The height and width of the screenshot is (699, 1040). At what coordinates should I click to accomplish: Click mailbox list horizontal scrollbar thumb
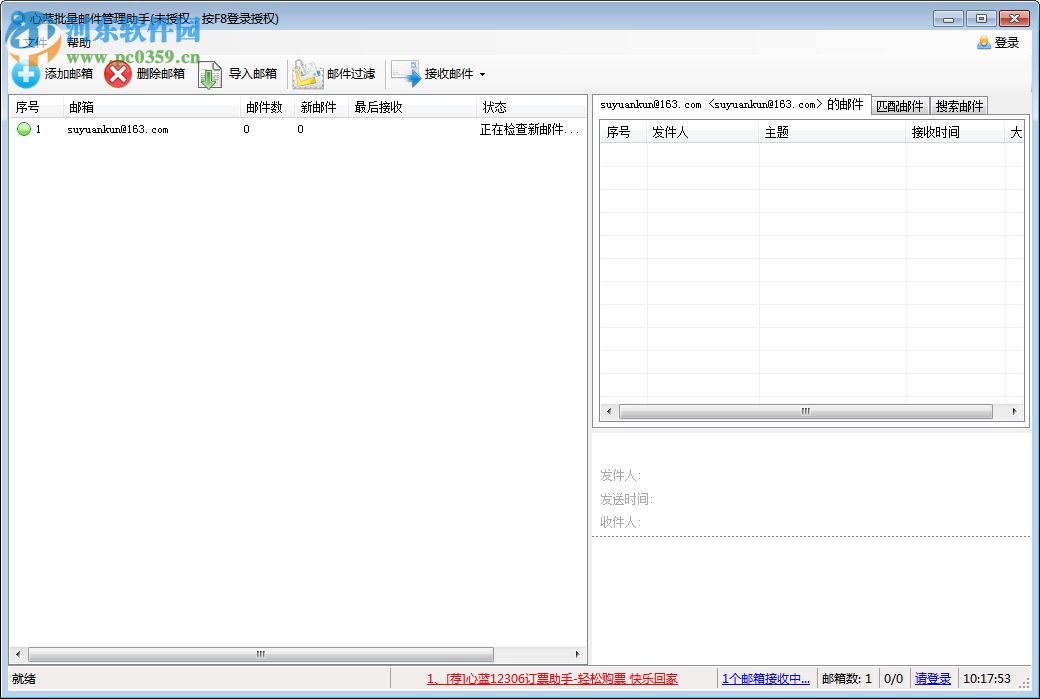pos(261,655)
